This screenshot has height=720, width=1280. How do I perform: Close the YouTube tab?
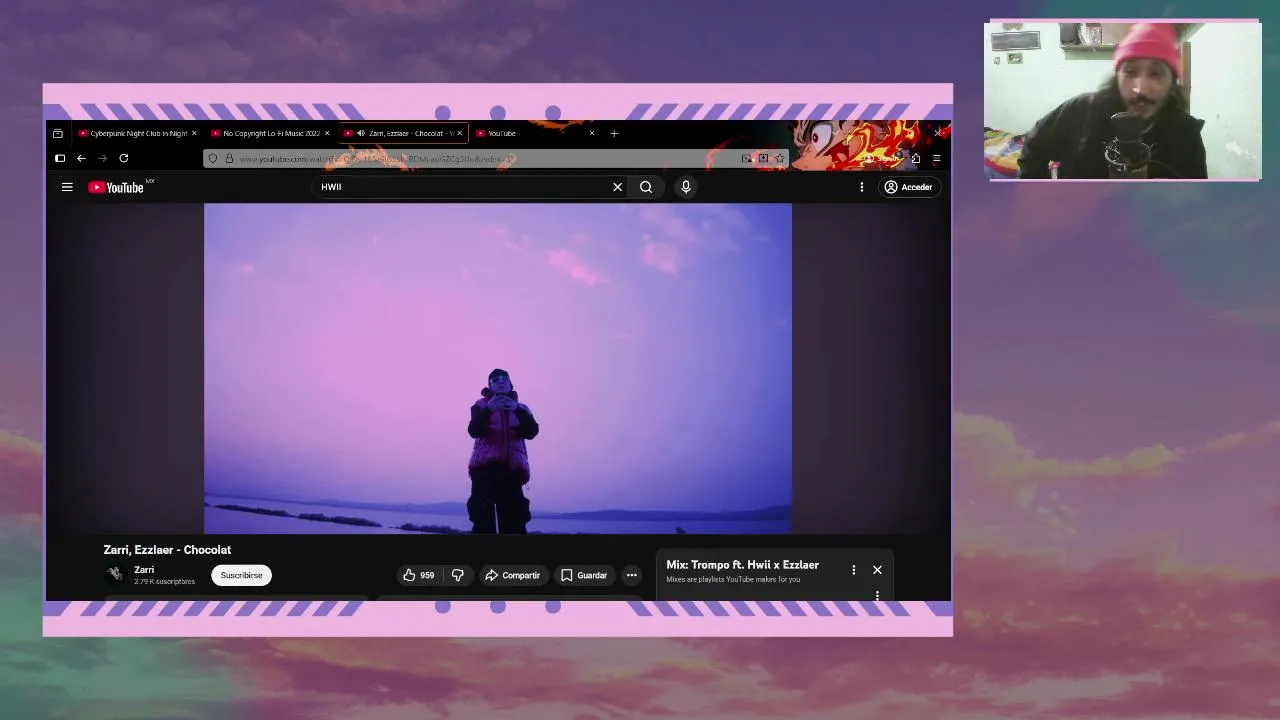pos(592,133)
